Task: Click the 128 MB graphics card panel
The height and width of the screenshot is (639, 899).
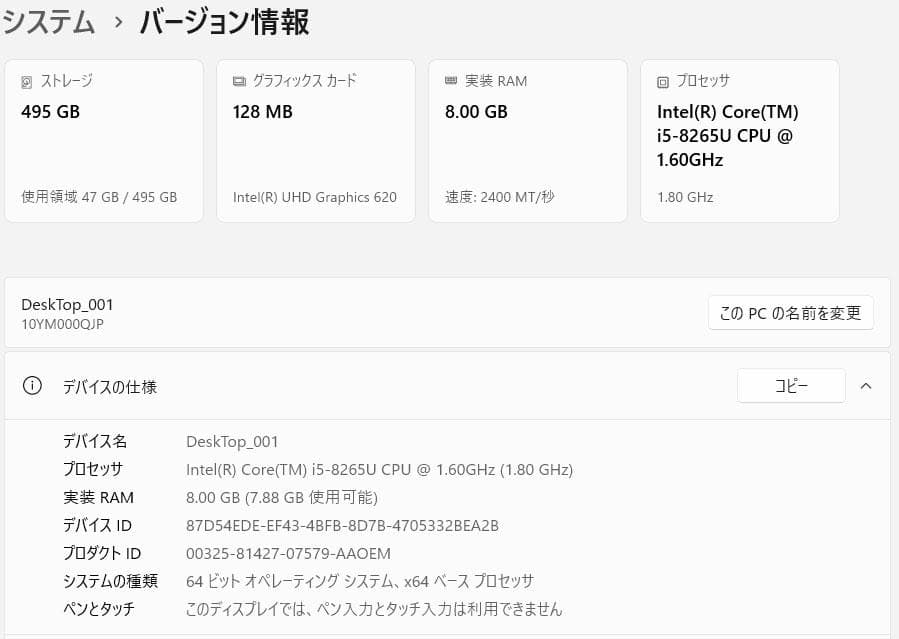Action: 316,140
